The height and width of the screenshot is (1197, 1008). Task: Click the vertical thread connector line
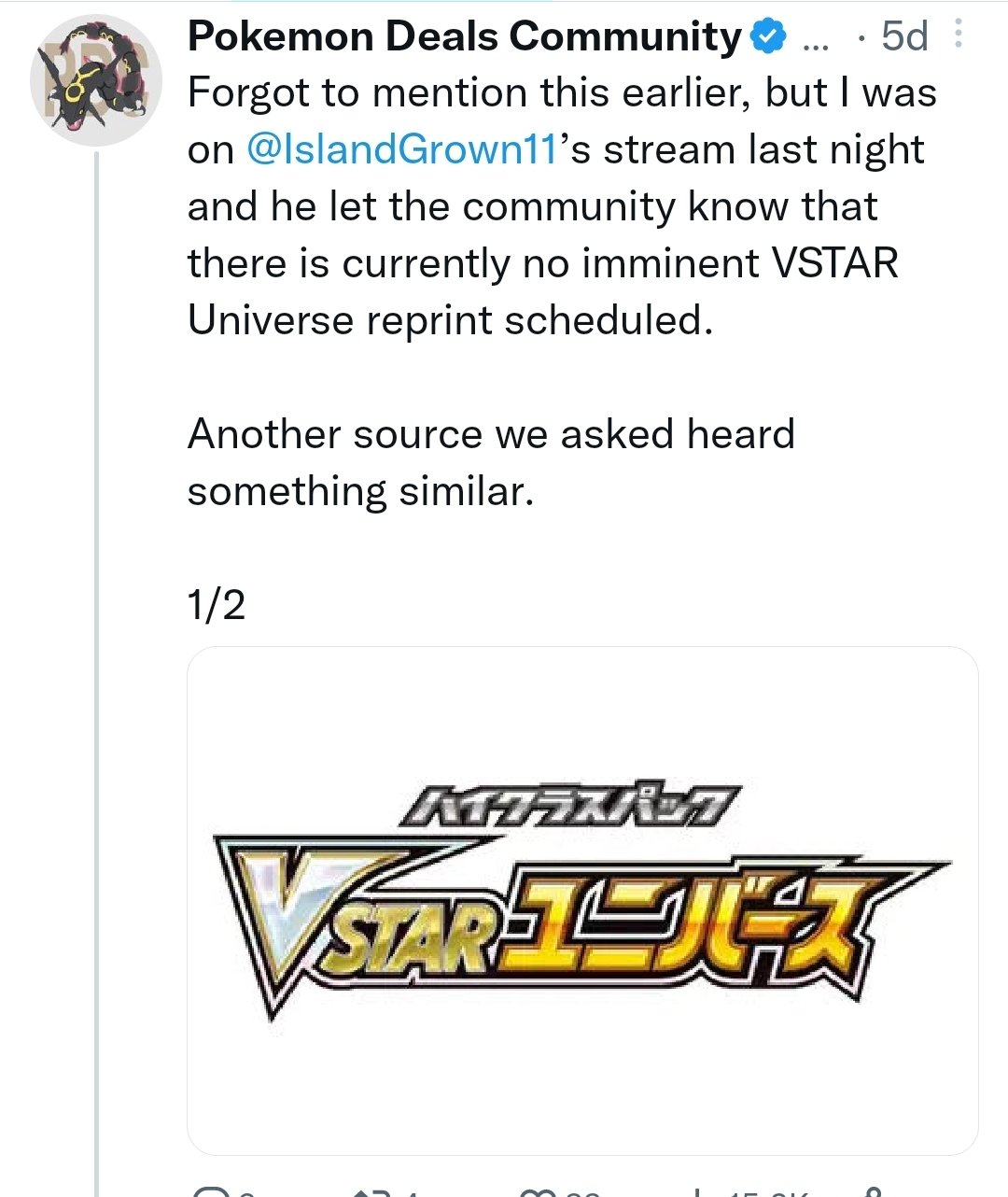pos(96,674)
